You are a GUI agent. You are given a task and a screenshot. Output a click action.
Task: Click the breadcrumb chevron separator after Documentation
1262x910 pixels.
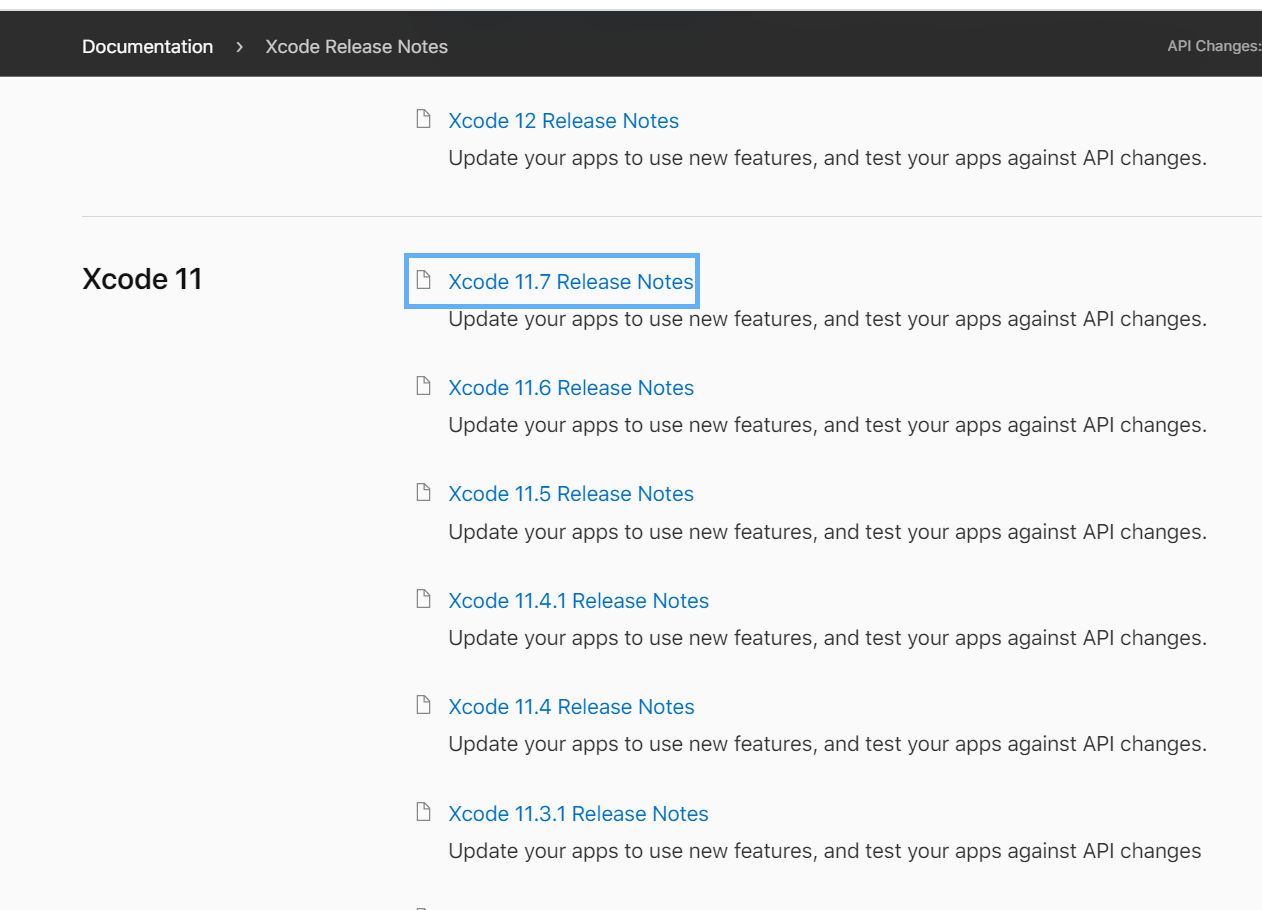239,47
